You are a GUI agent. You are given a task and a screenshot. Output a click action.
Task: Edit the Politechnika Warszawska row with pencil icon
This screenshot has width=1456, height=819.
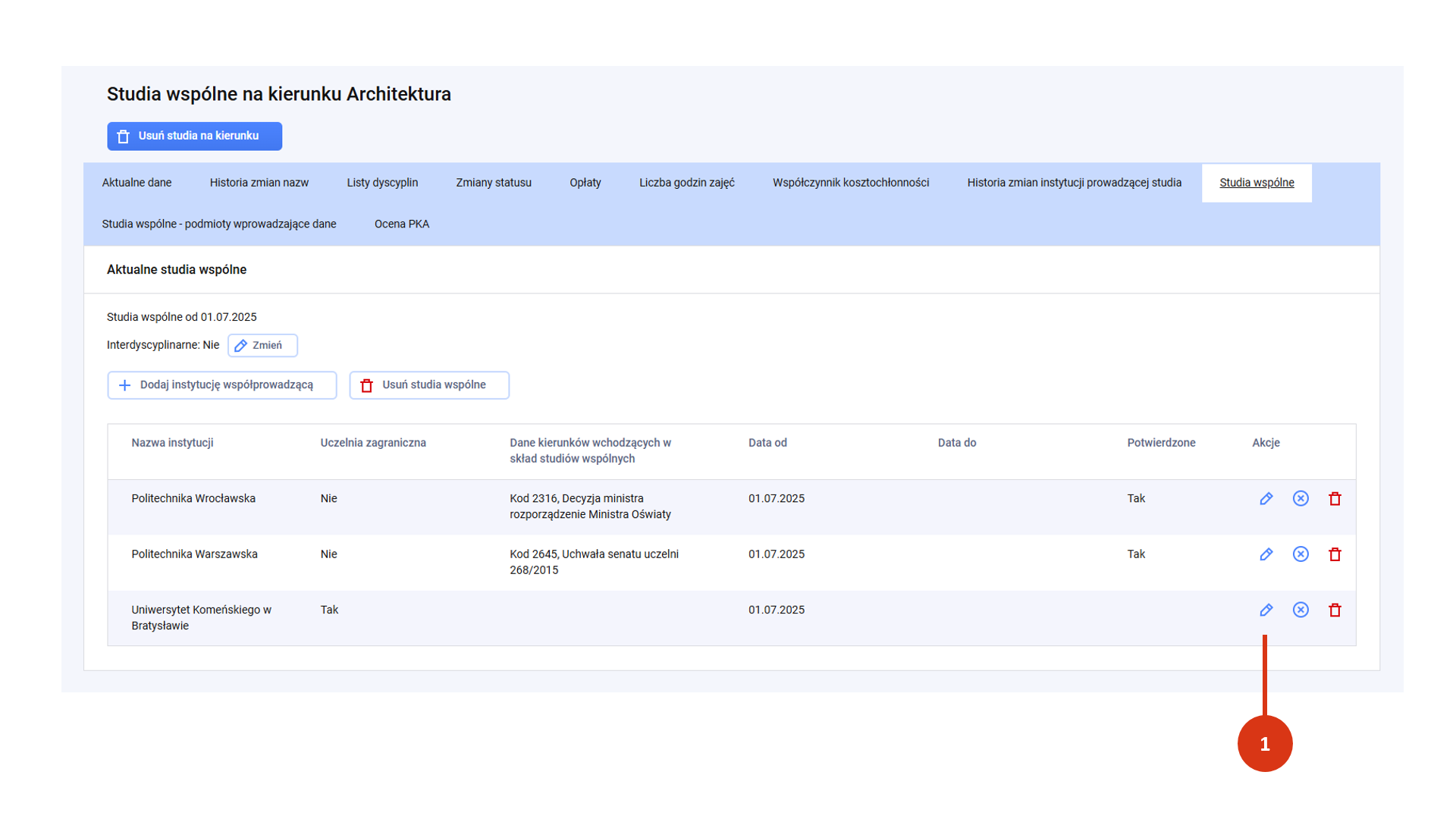[x=1266, y=554]
